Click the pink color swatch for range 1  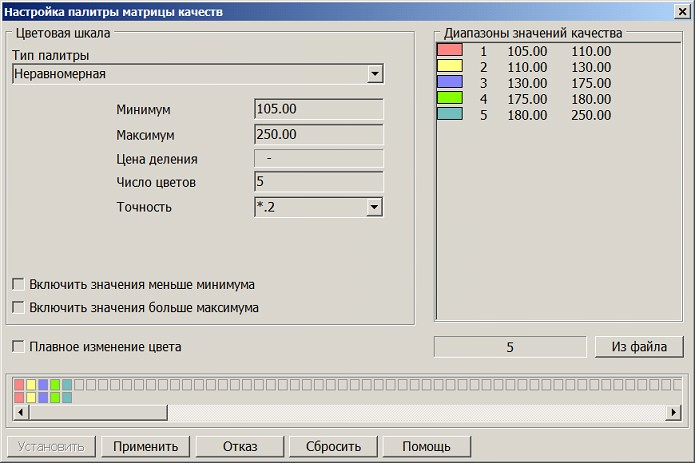[x=450, y=51]
